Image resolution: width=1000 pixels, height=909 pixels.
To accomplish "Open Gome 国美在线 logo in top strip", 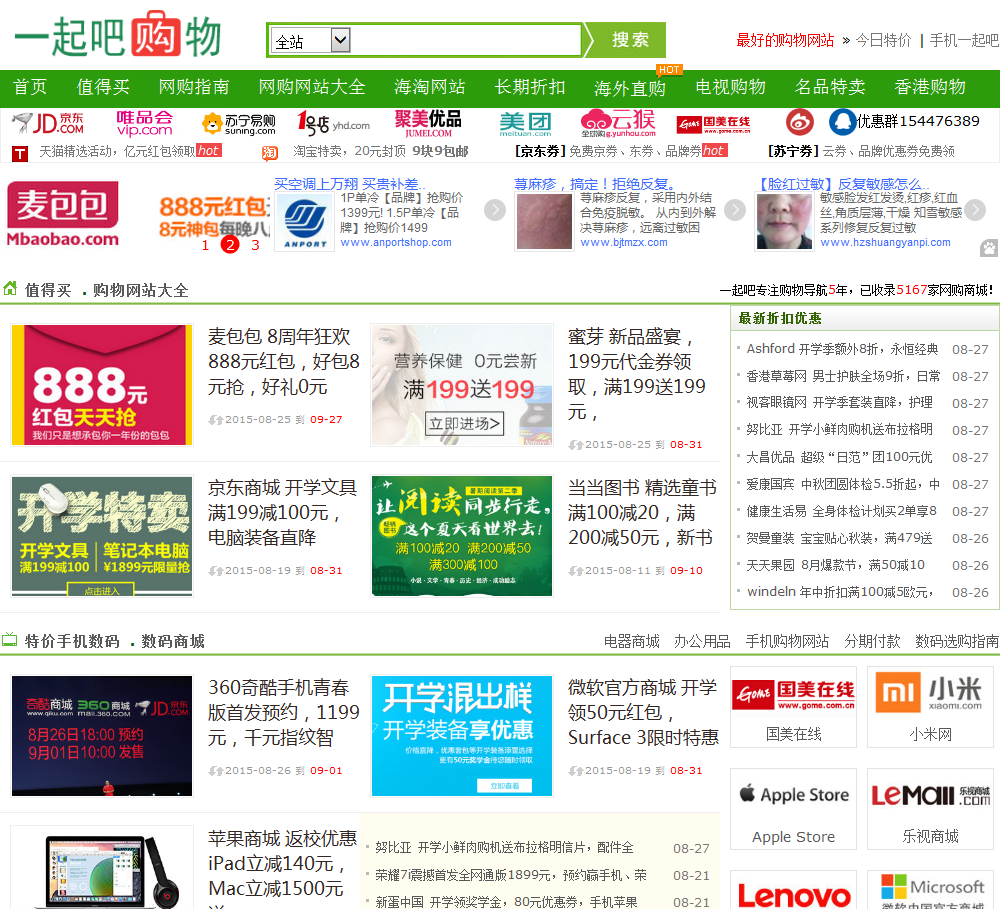I will (x=713, y=124).
